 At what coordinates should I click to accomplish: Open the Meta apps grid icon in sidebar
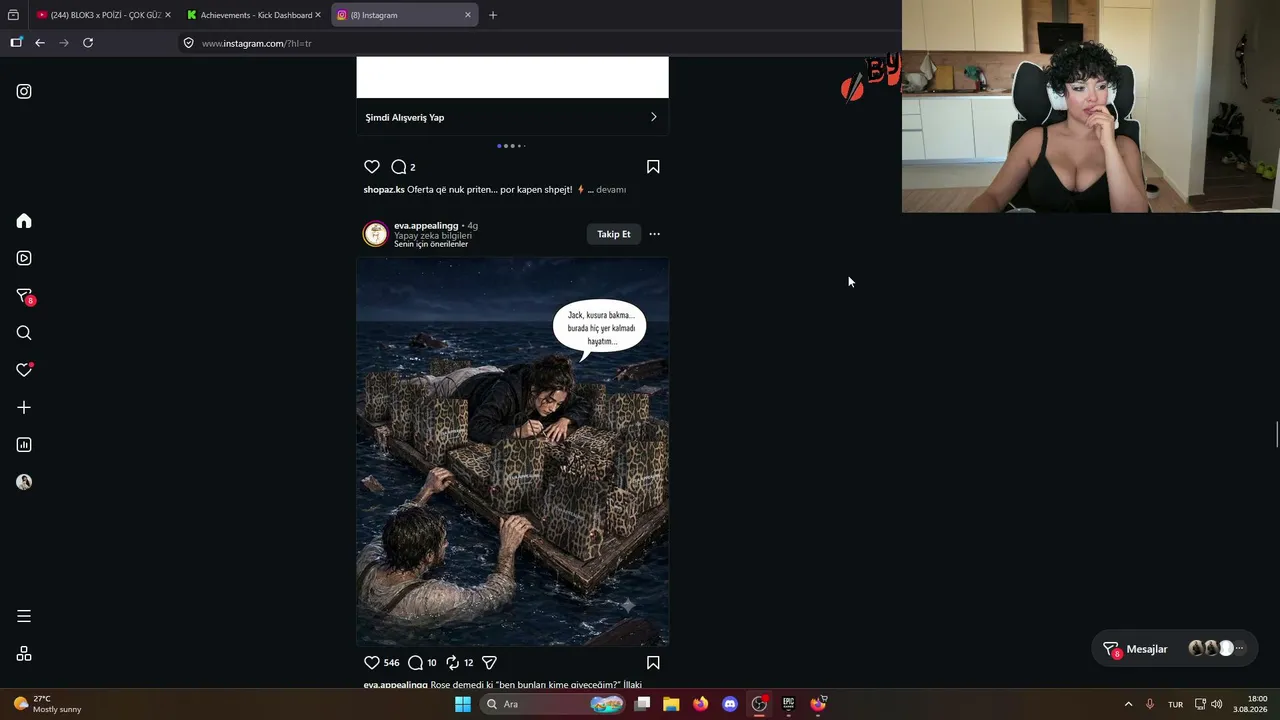click(24, 654)
